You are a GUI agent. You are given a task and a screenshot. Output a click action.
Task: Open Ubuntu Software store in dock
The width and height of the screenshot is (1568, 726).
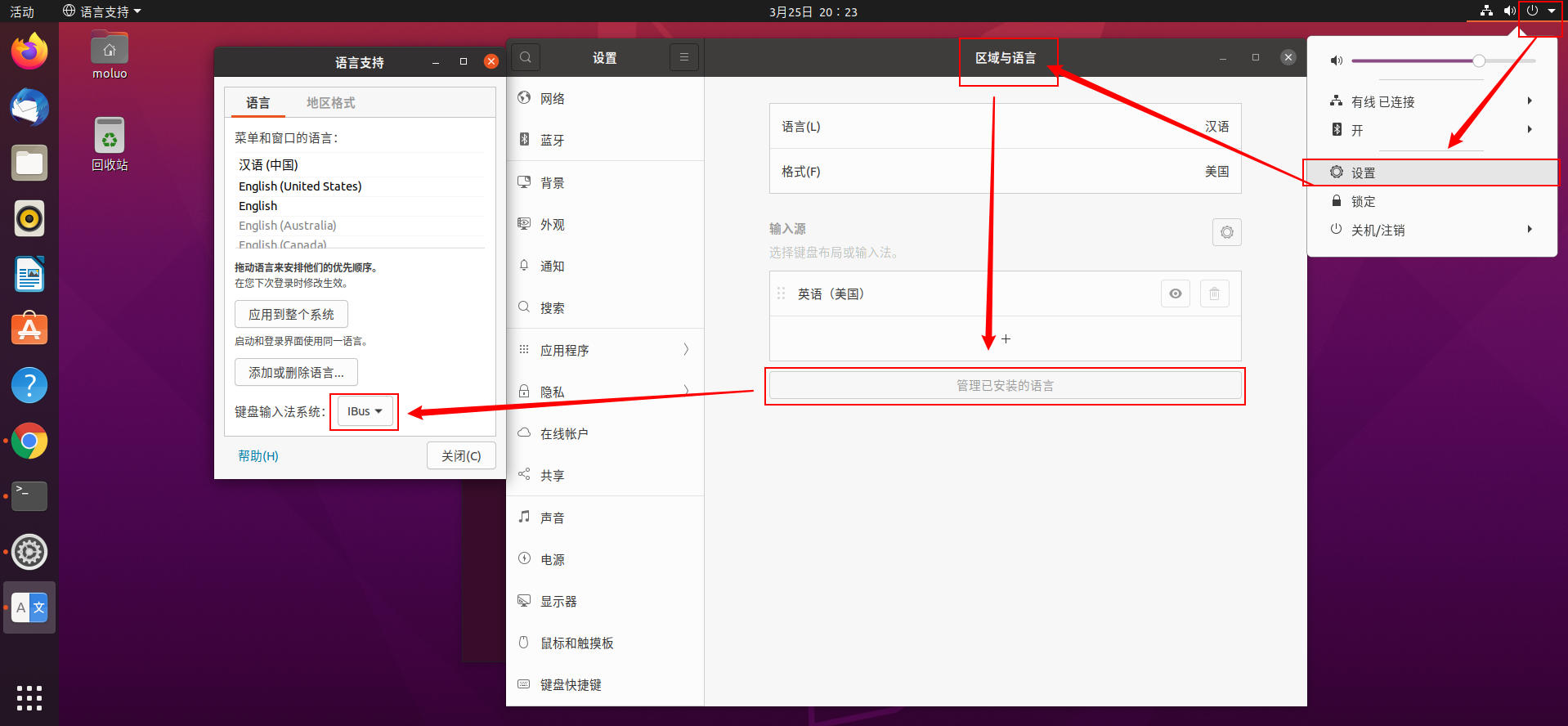(x=29, y=329)
